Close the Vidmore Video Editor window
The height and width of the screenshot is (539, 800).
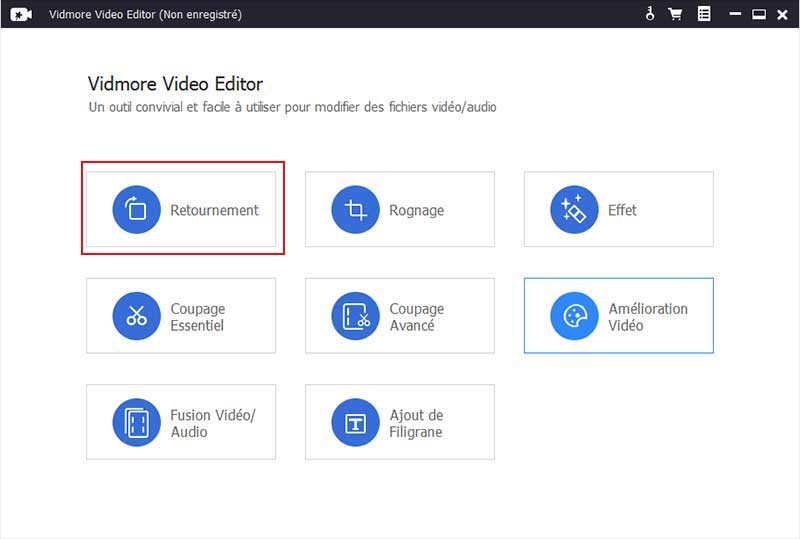tap(782, 14)
